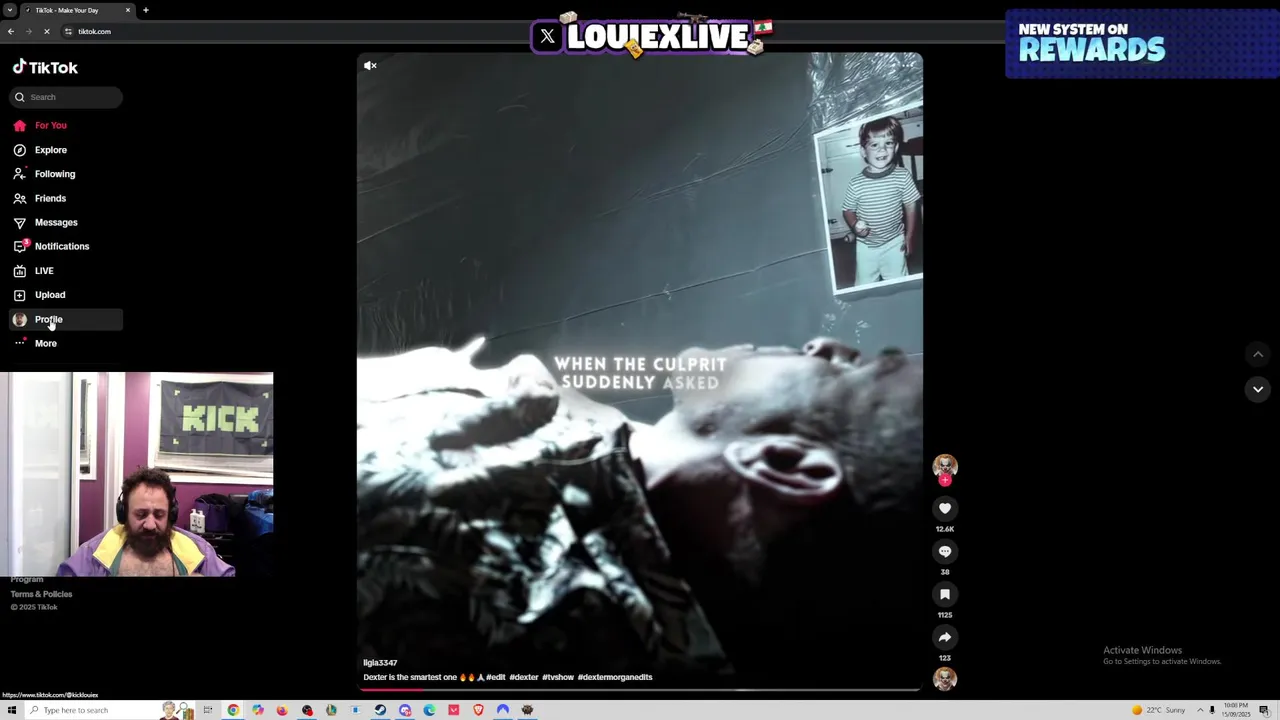Image resolution: width=1280 pixels, height=720 pixels.
Task: Open Firefox from the taskbar
Action: 282,710
